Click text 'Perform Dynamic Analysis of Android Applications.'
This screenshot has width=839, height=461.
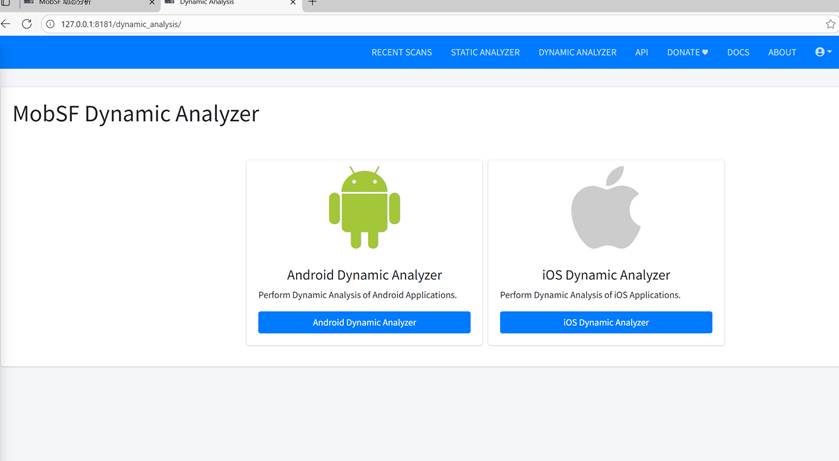tap(357, 295)
